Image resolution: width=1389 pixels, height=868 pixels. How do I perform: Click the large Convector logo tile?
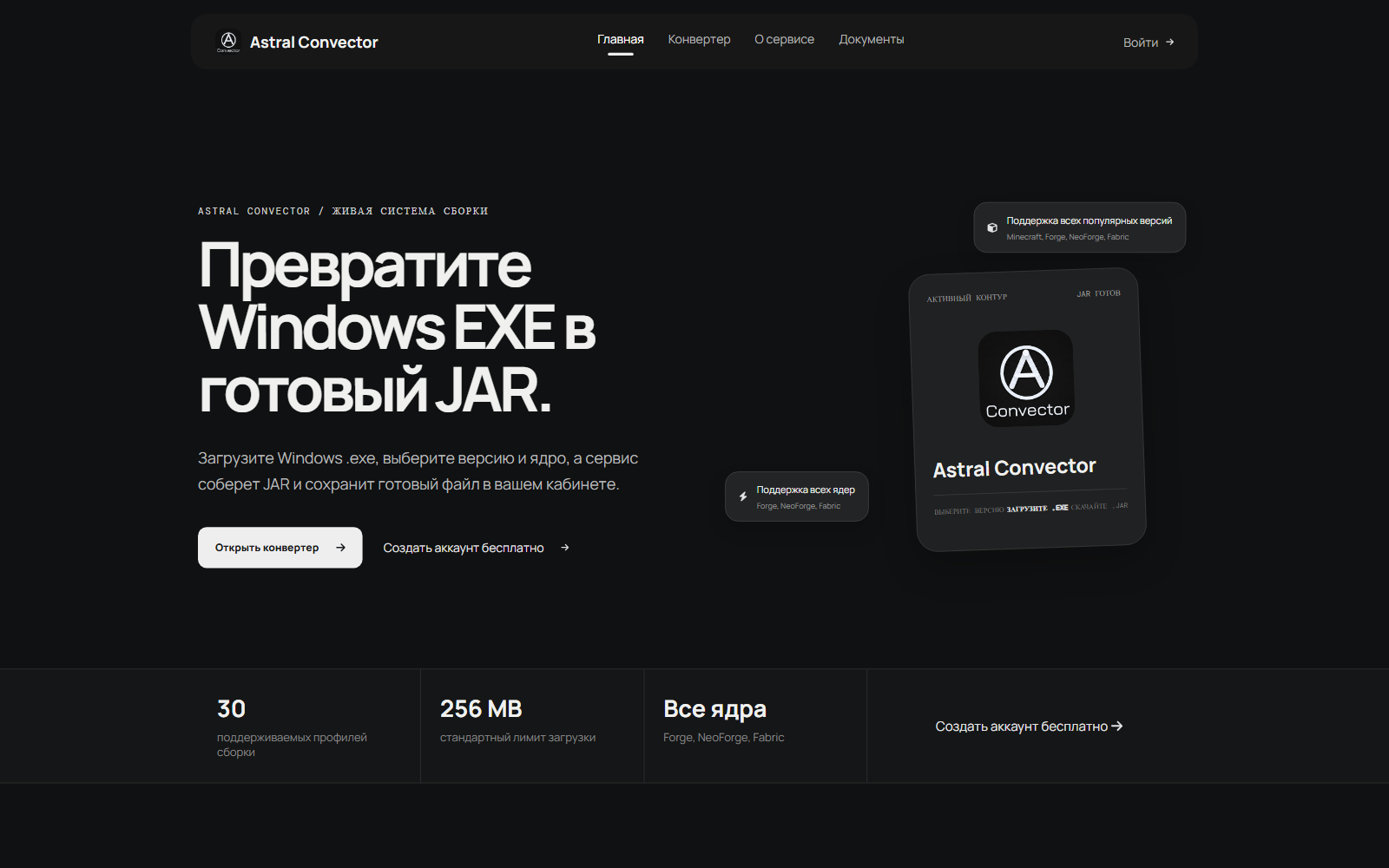tap(1027, 378)
